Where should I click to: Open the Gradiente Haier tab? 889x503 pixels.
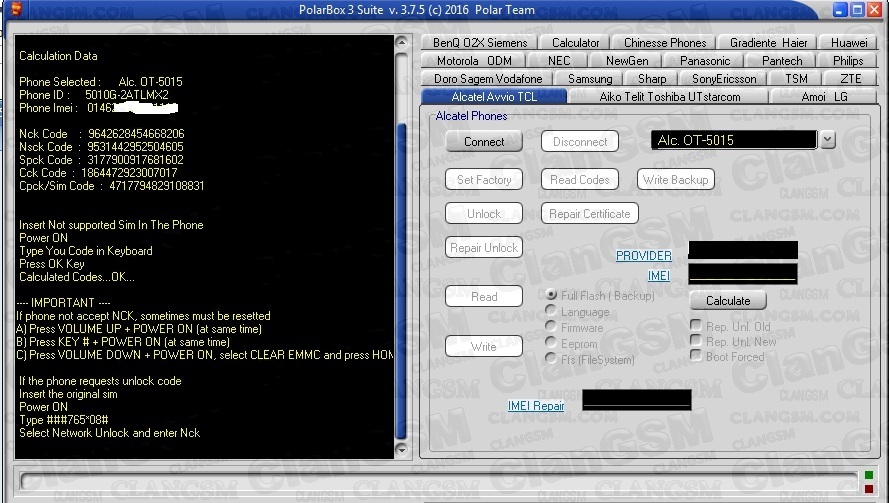(x=768, y=43)
